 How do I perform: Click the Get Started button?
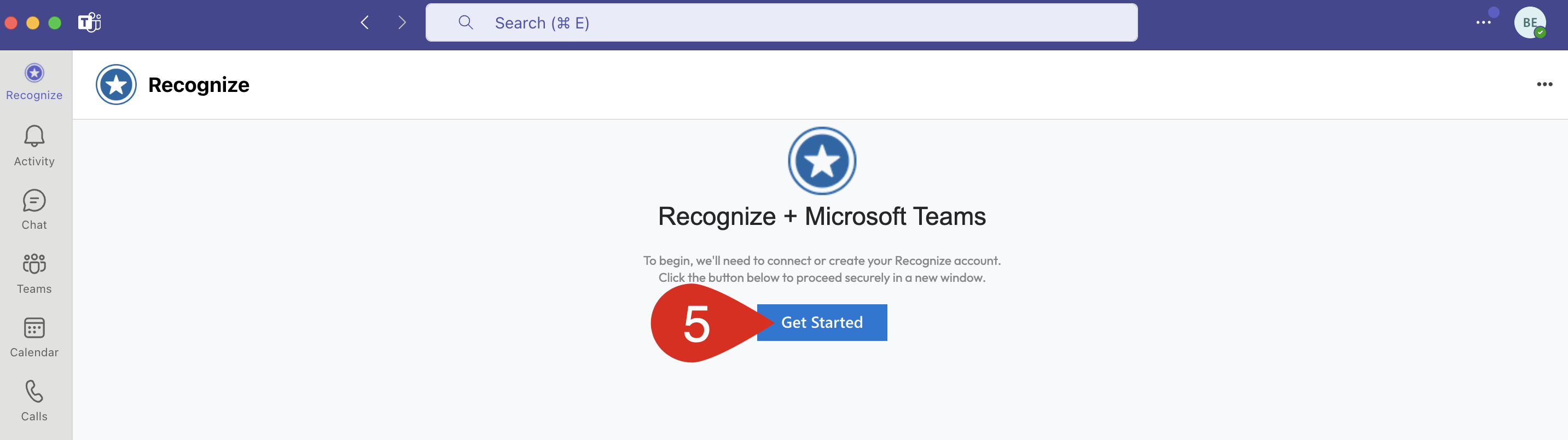821,322
